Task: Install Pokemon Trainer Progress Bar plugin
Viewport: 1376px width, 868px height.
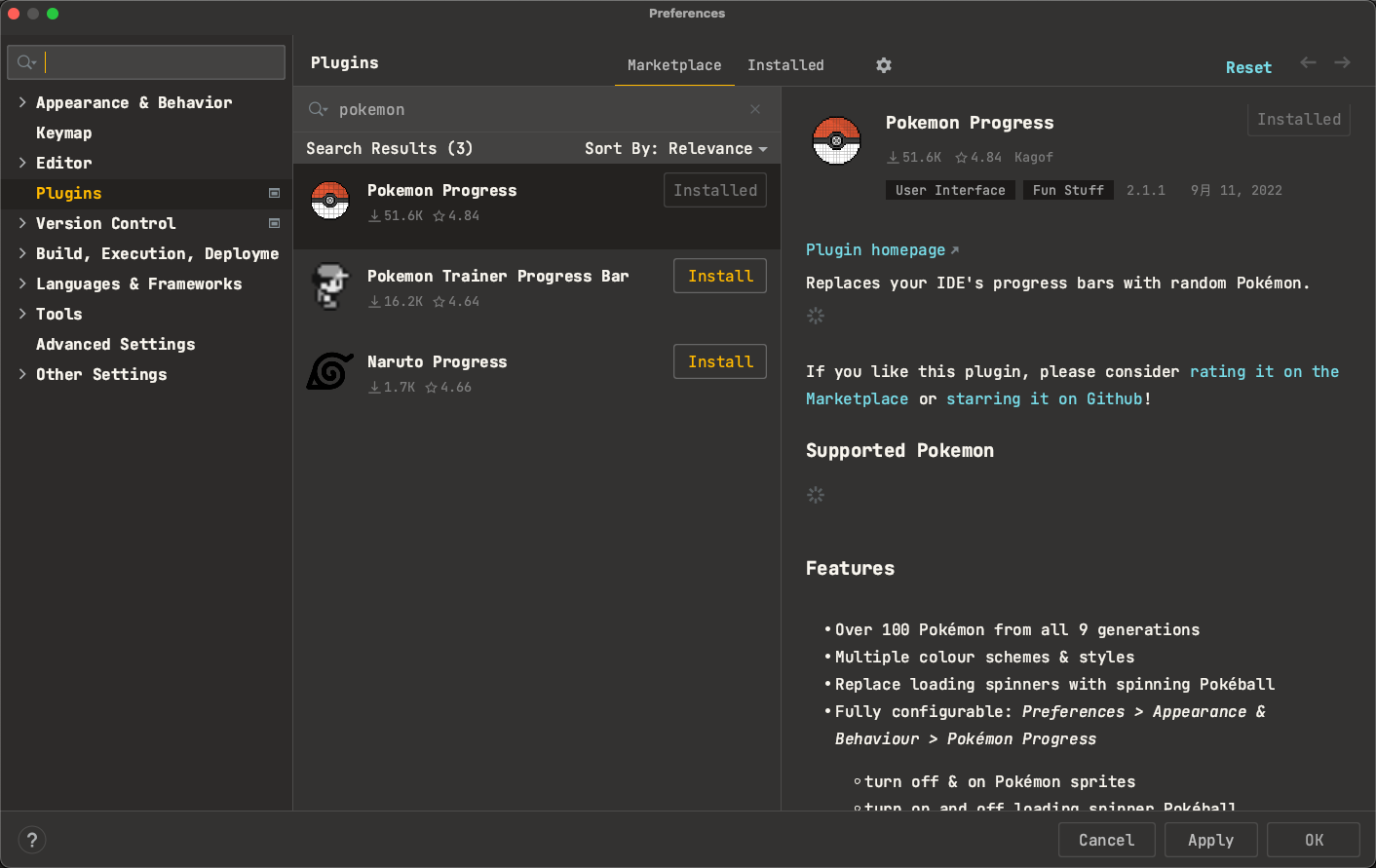Action: [720, 276]
